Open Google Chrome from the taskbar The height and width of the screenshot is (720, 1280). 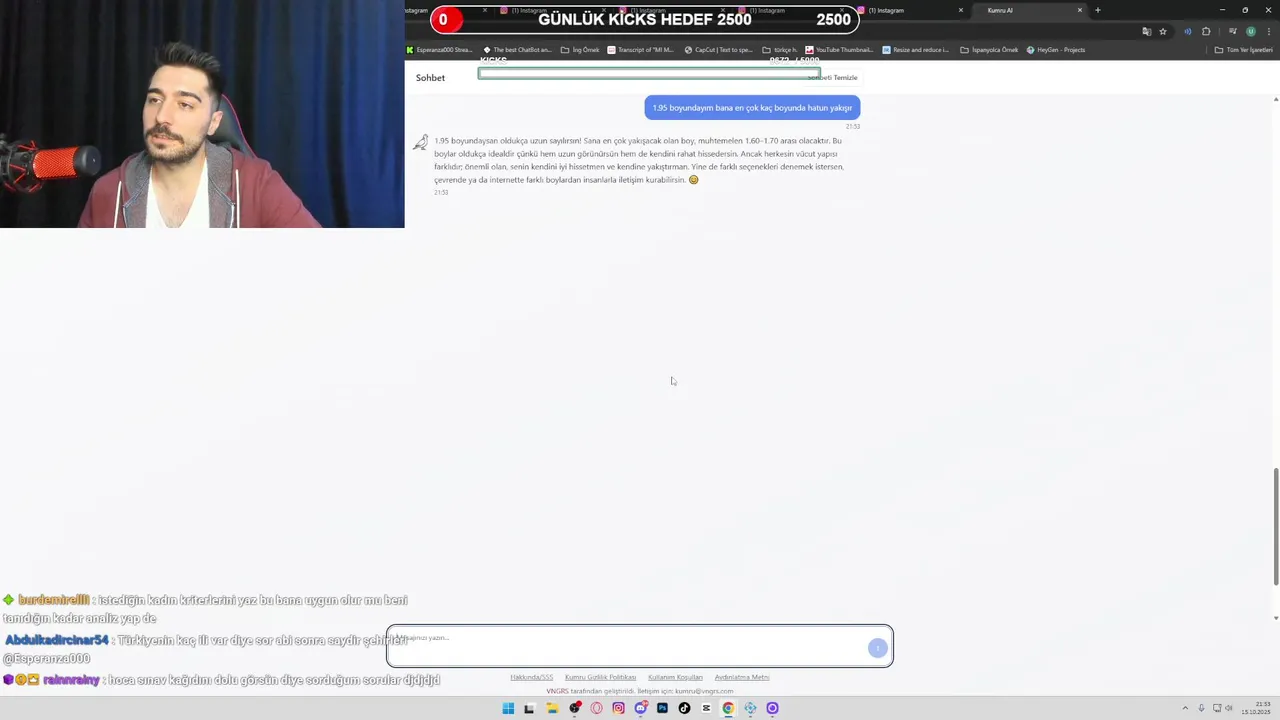click(728, 708)
